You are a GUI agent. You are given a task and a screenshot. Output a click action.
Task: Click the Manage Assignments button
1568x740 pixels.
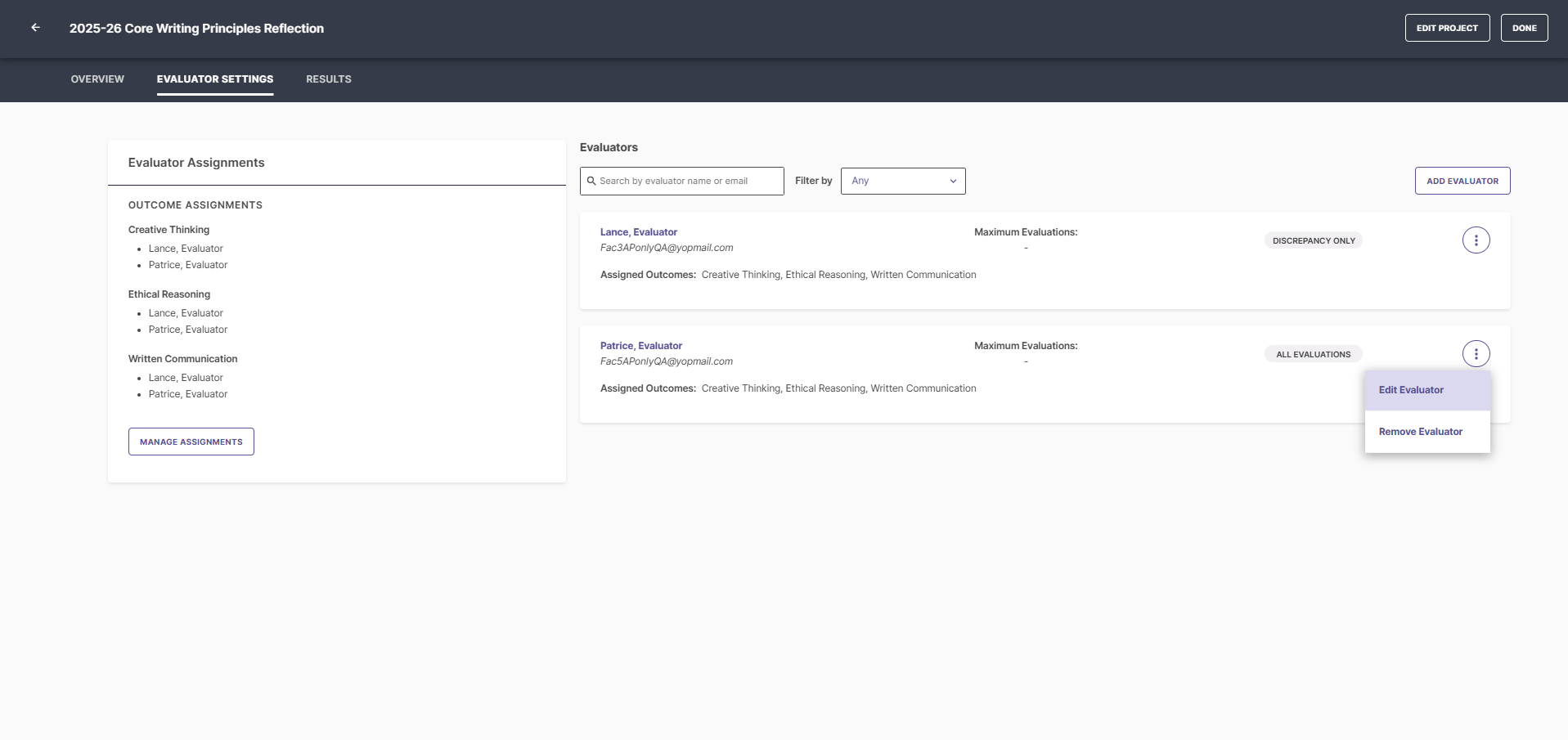(191, 442)
